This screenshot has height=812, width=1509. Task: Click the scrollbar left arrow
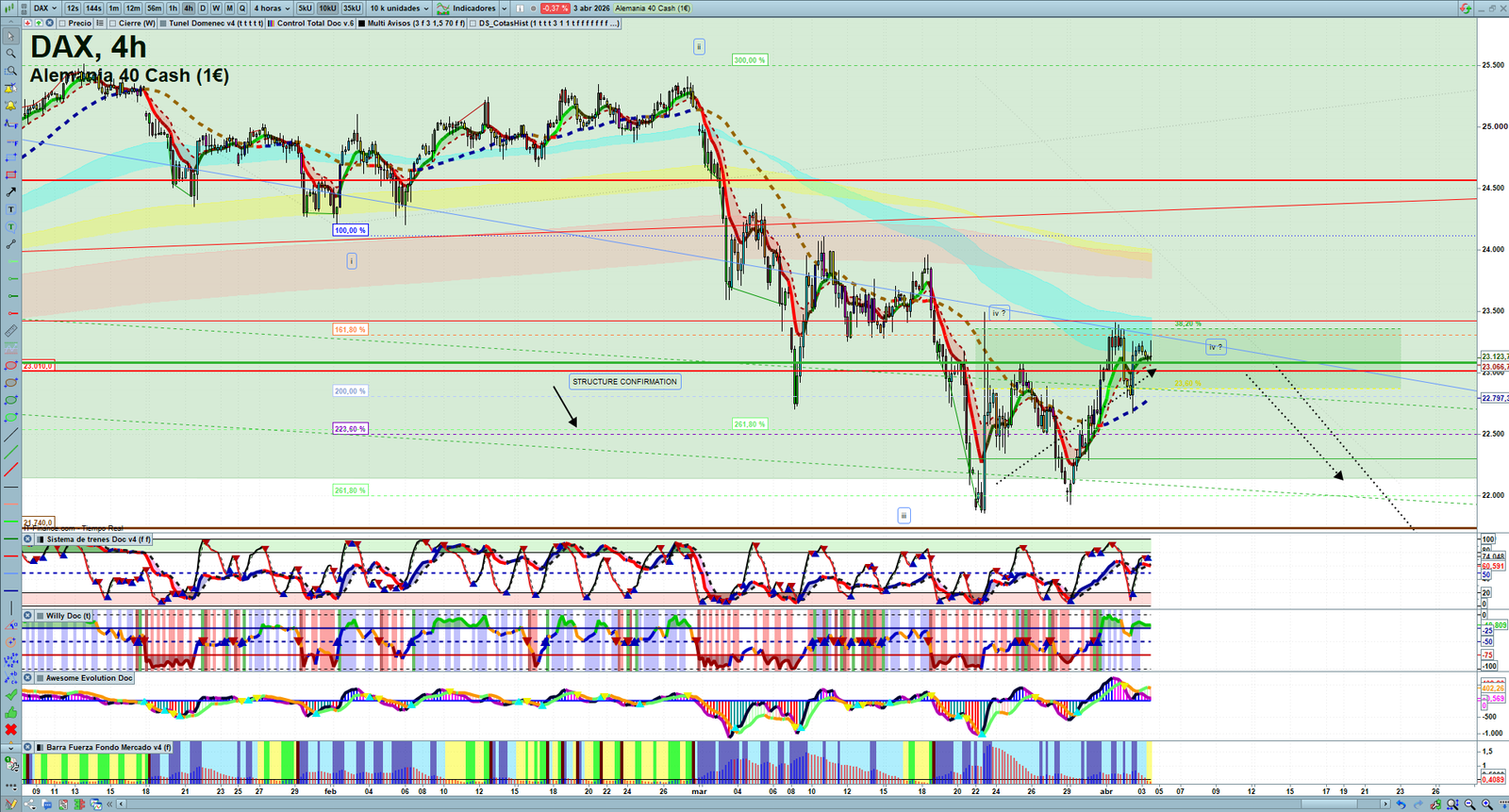tap(122, 804)
